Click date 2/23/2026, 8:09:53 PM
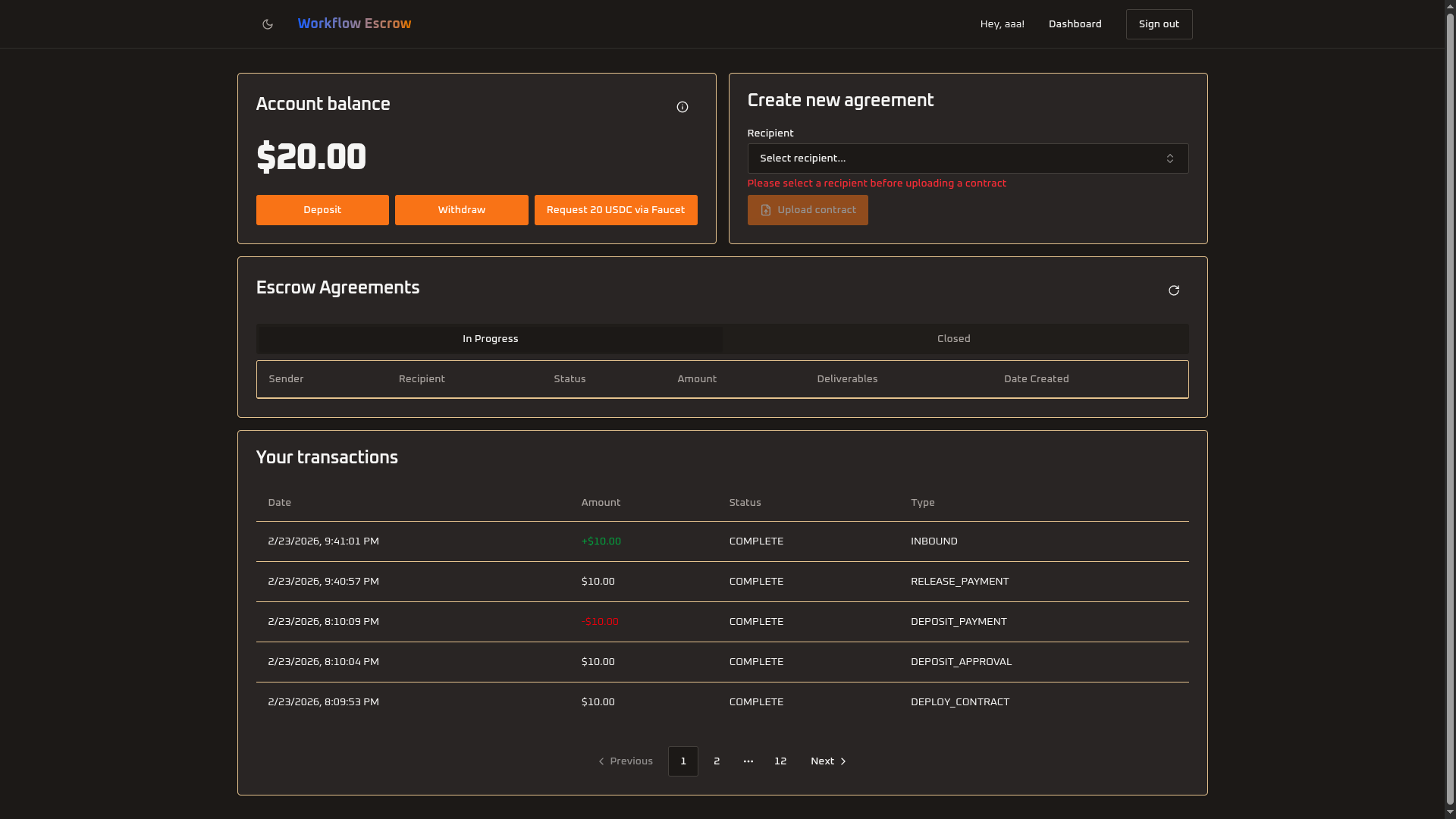This screenshot has height=819, width=1456. click(323, 702)
